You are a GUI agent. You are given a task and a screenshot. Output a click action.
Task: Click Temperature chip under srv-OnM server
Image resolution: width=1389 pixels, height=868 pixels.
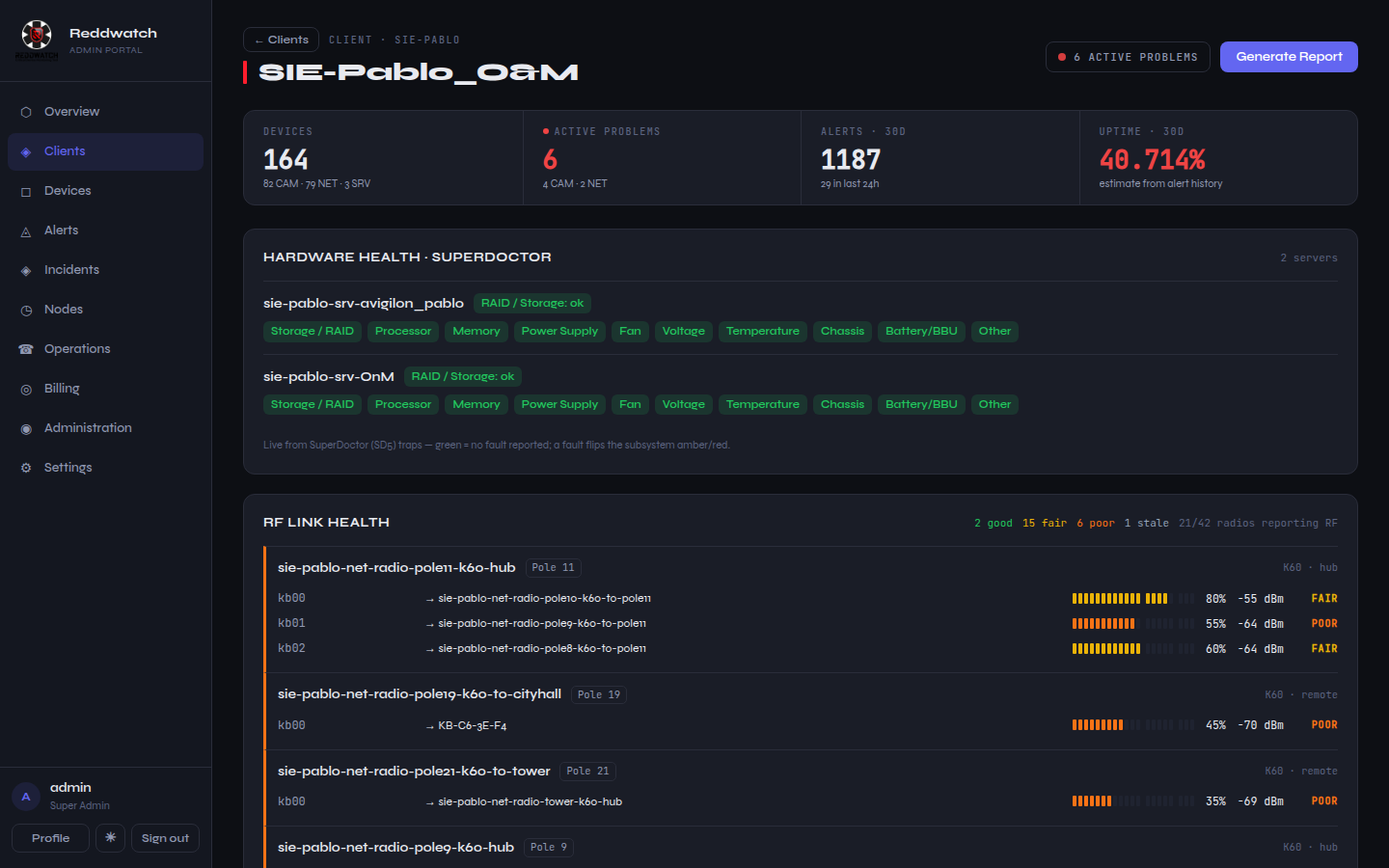click(763, 404)
